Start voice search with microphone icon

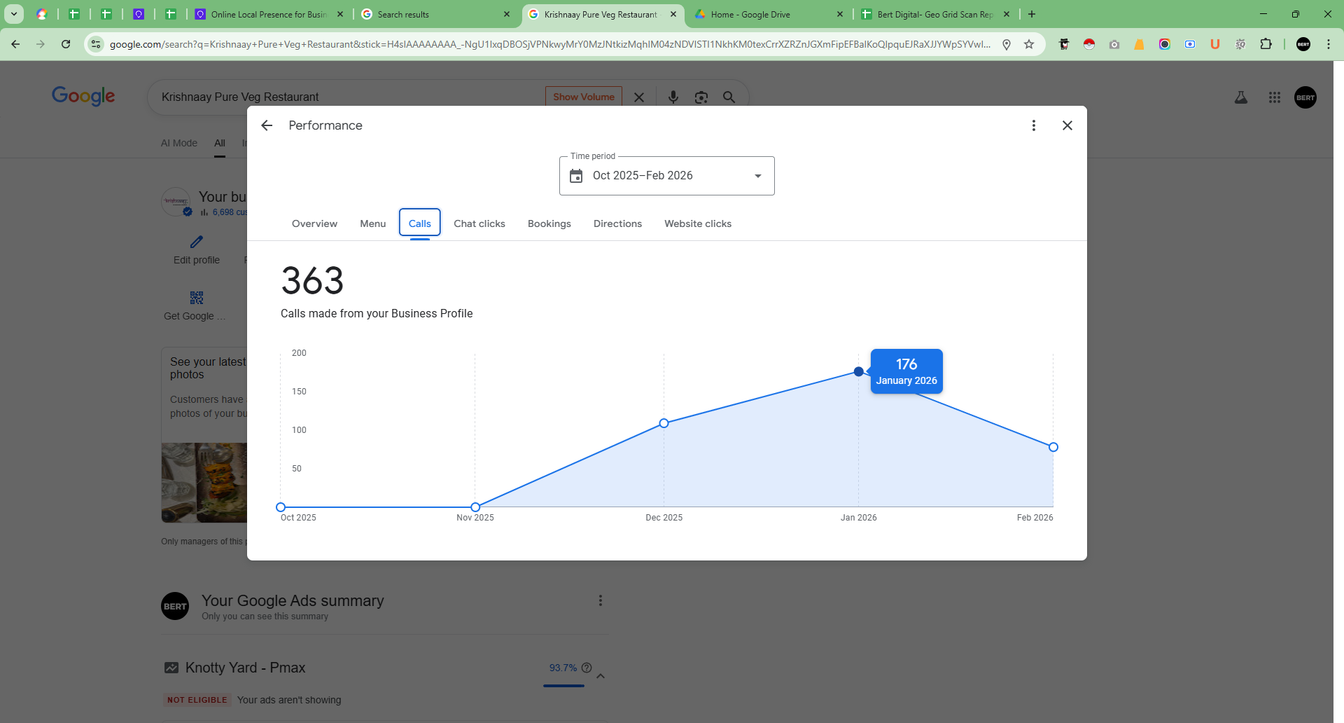click(x=673, y=97)
